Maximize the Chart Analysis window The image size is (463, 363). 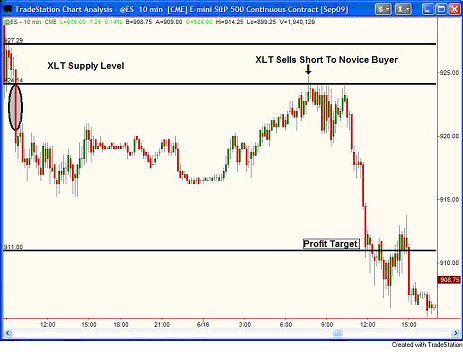pyautogui.click(x=441, y=9)
